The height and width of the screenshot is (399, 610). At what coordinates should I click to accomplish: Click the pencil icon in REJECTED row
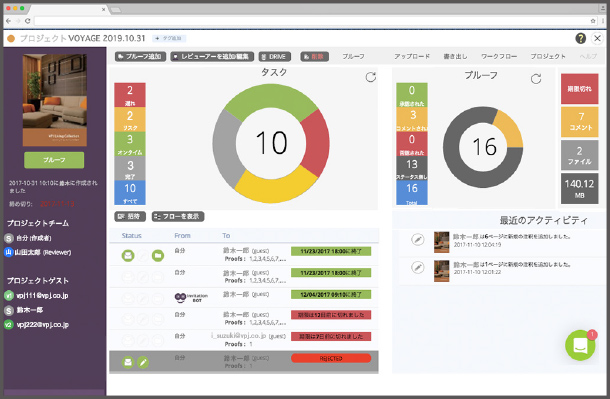pos(143,362)
